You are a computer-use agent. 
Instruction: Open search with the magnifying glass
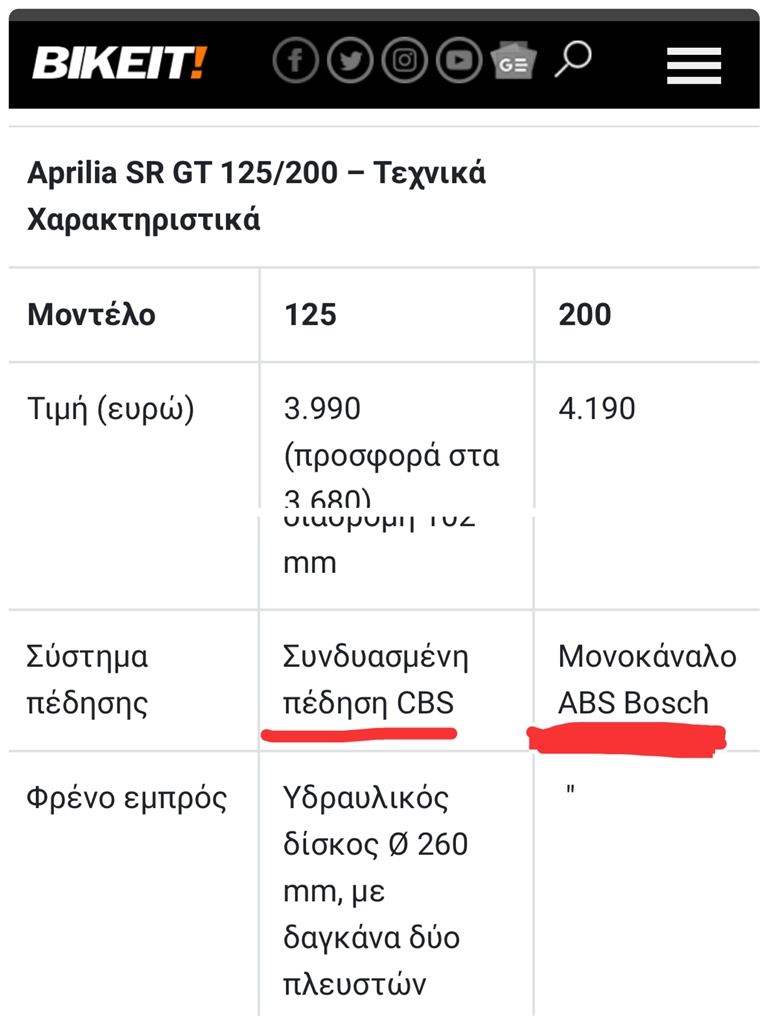[573, 60]
